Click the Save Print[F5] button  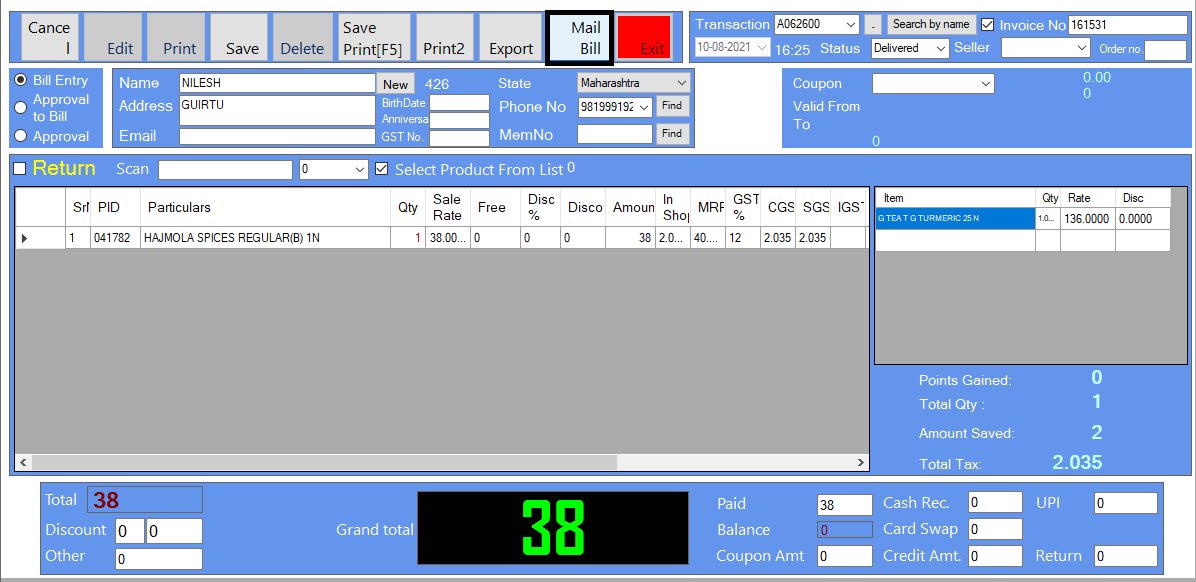point(374,38)
